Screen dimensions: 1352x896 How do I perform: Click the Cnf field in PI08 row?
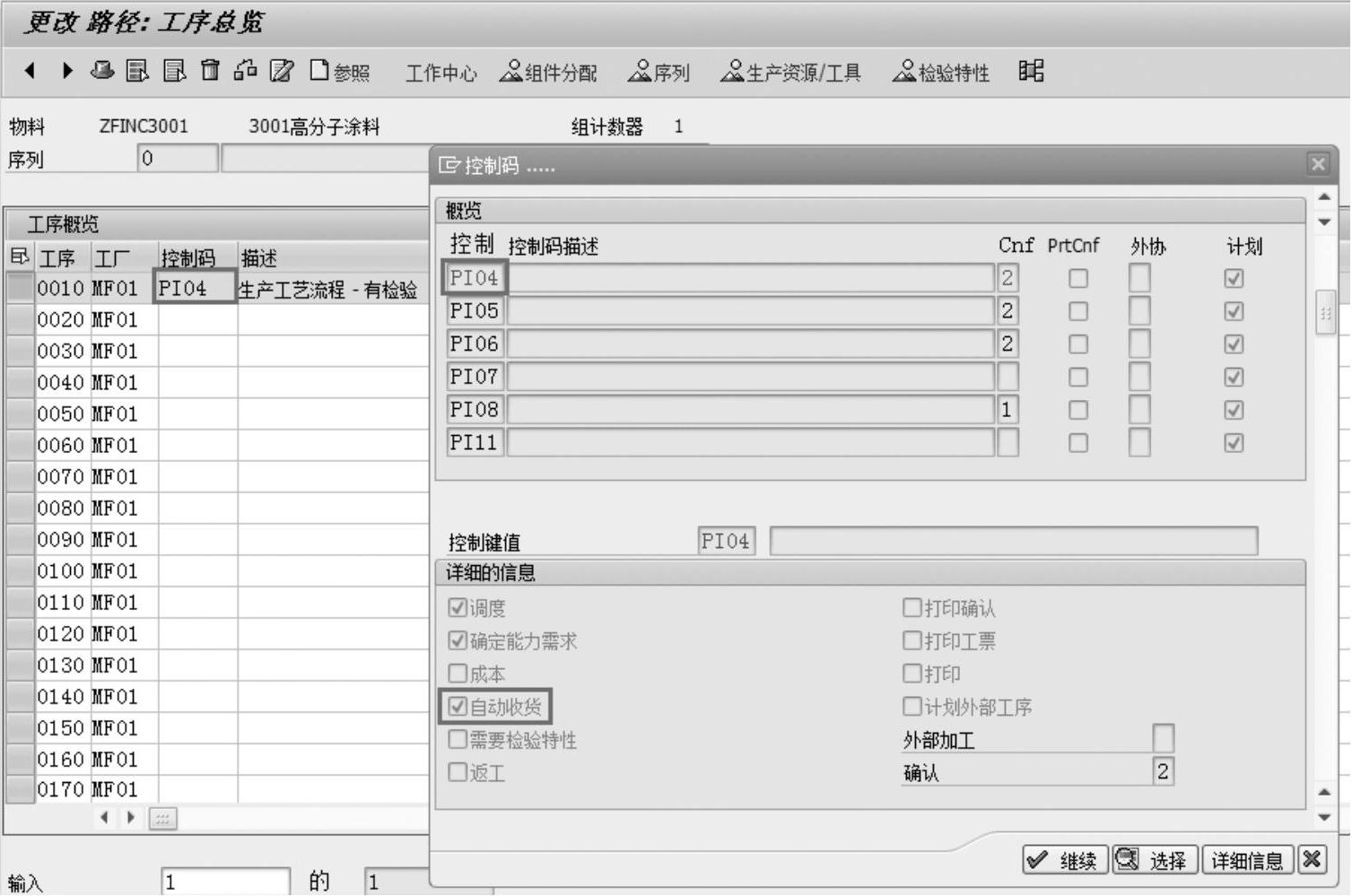click(1007, 409)
